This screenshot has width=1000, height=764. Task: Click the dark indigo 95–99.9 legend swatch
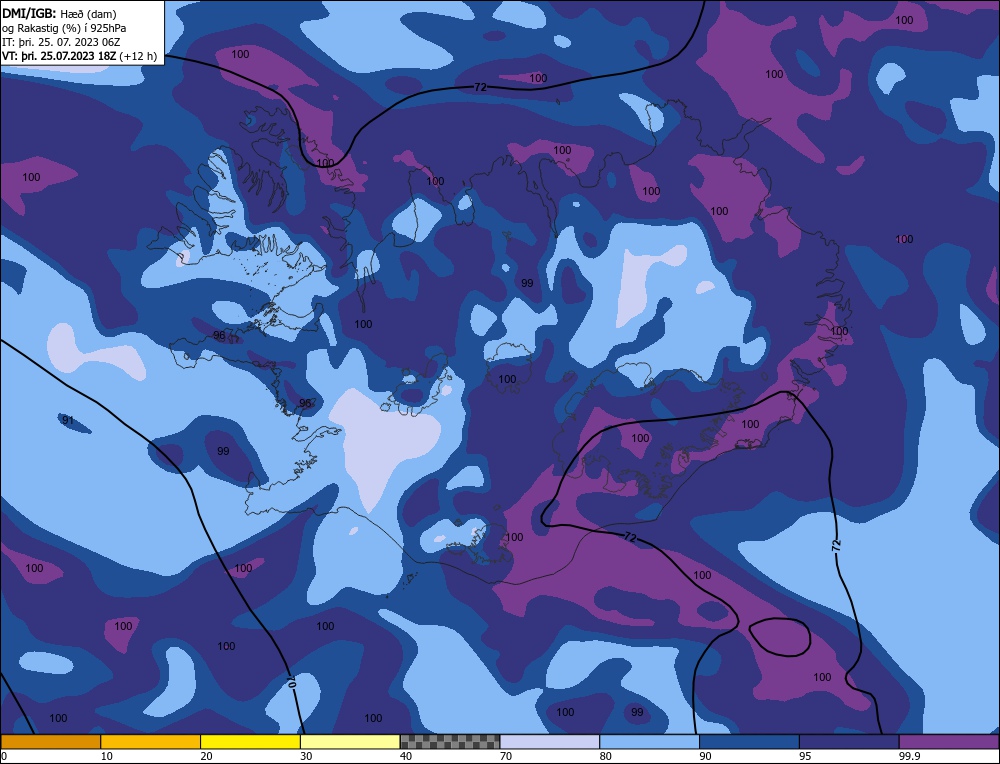click(x=849, y=742)
